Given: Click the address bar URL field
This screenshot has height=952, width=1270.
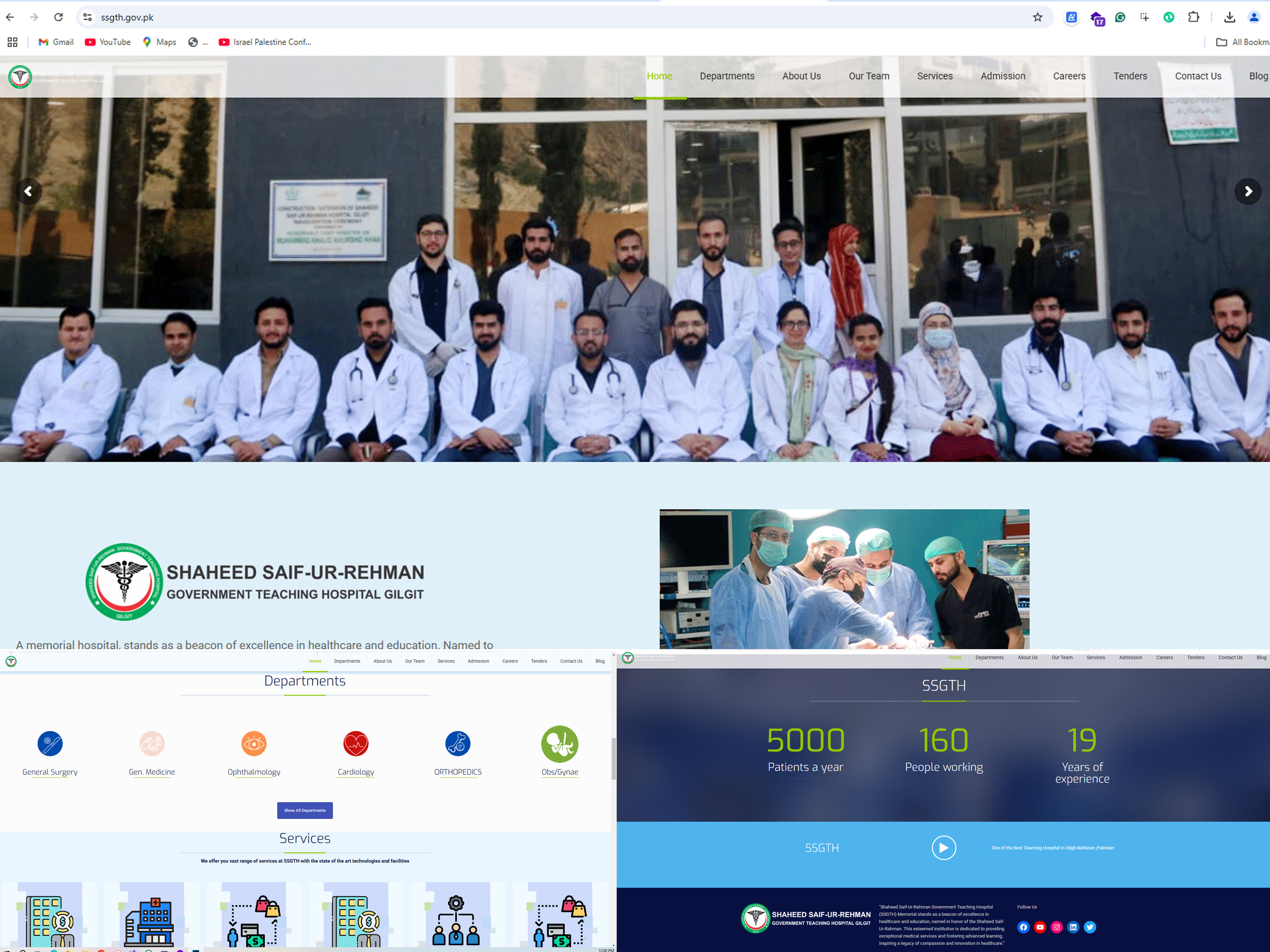Looking at the screenshot, I should [517, 17].
